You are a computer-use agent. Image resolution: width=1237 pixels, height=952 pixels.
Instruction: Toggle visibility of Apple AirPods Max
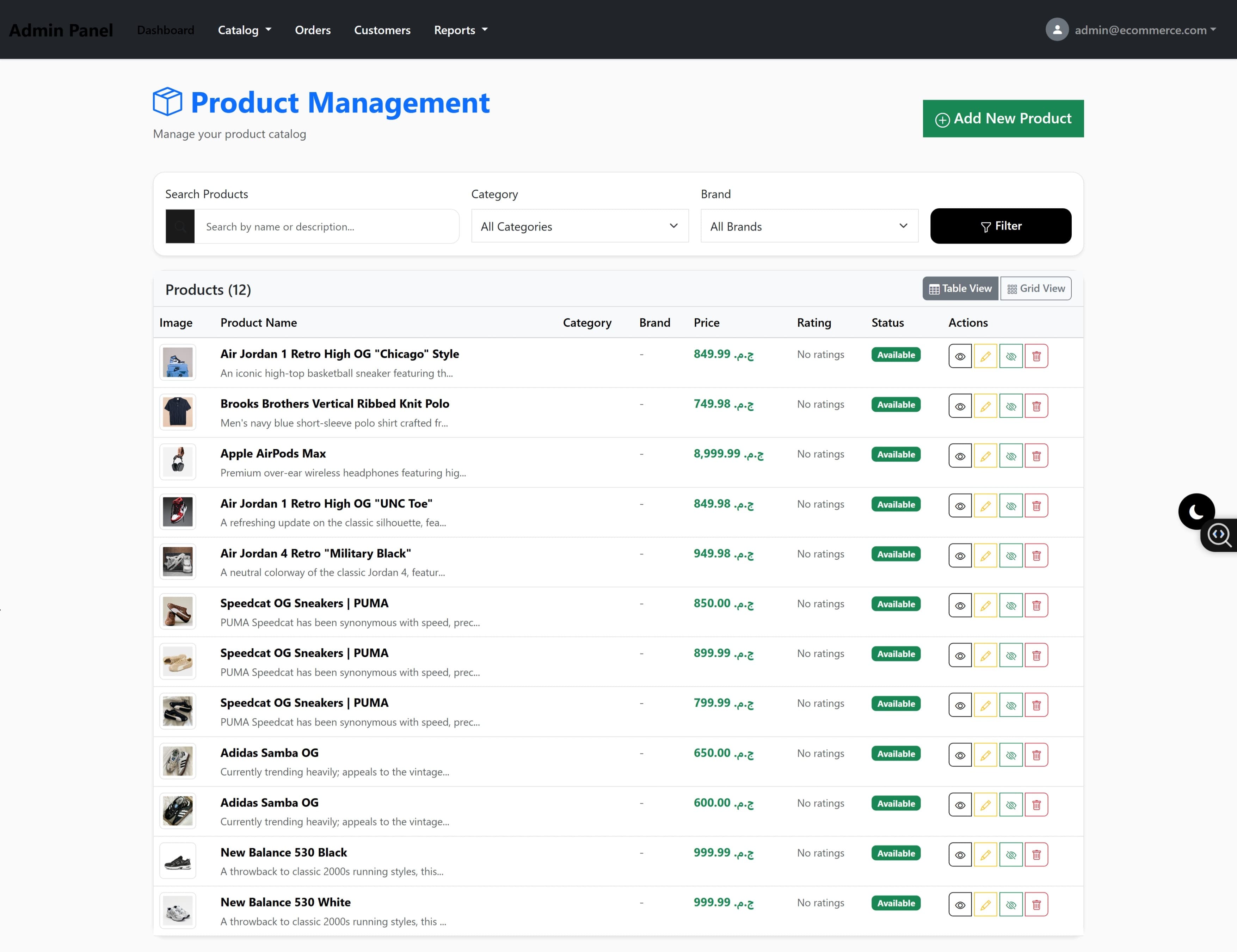(1011, 456)
